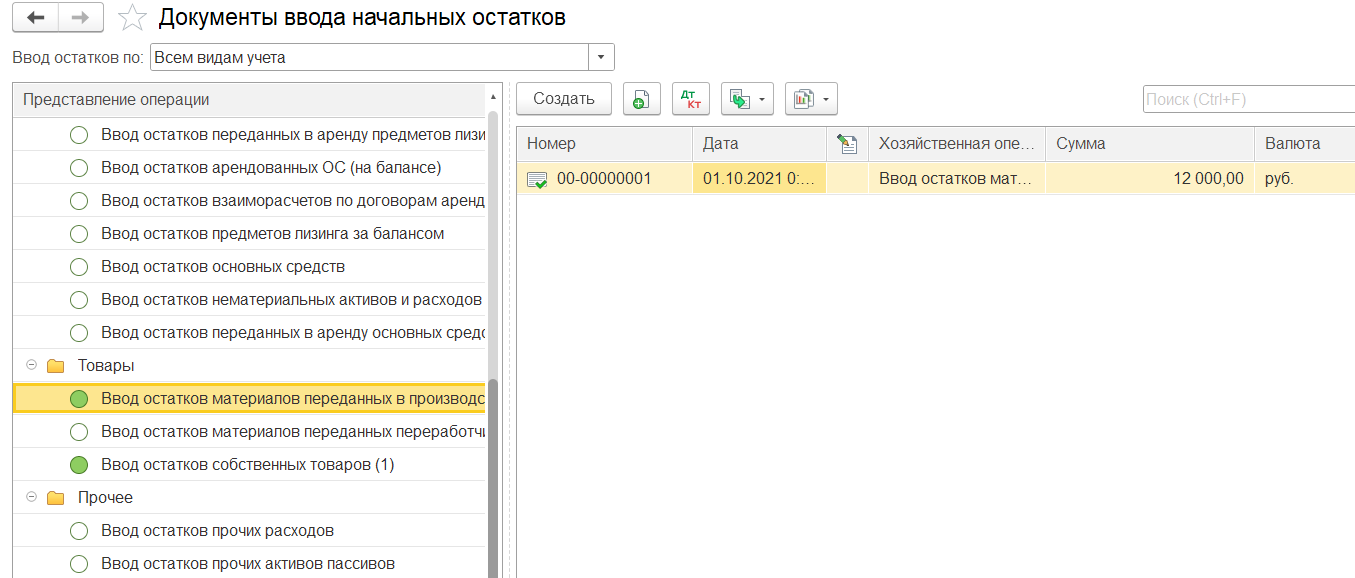Sort by the Сумма column header
1355x578 pixels.
[1150, 144]
